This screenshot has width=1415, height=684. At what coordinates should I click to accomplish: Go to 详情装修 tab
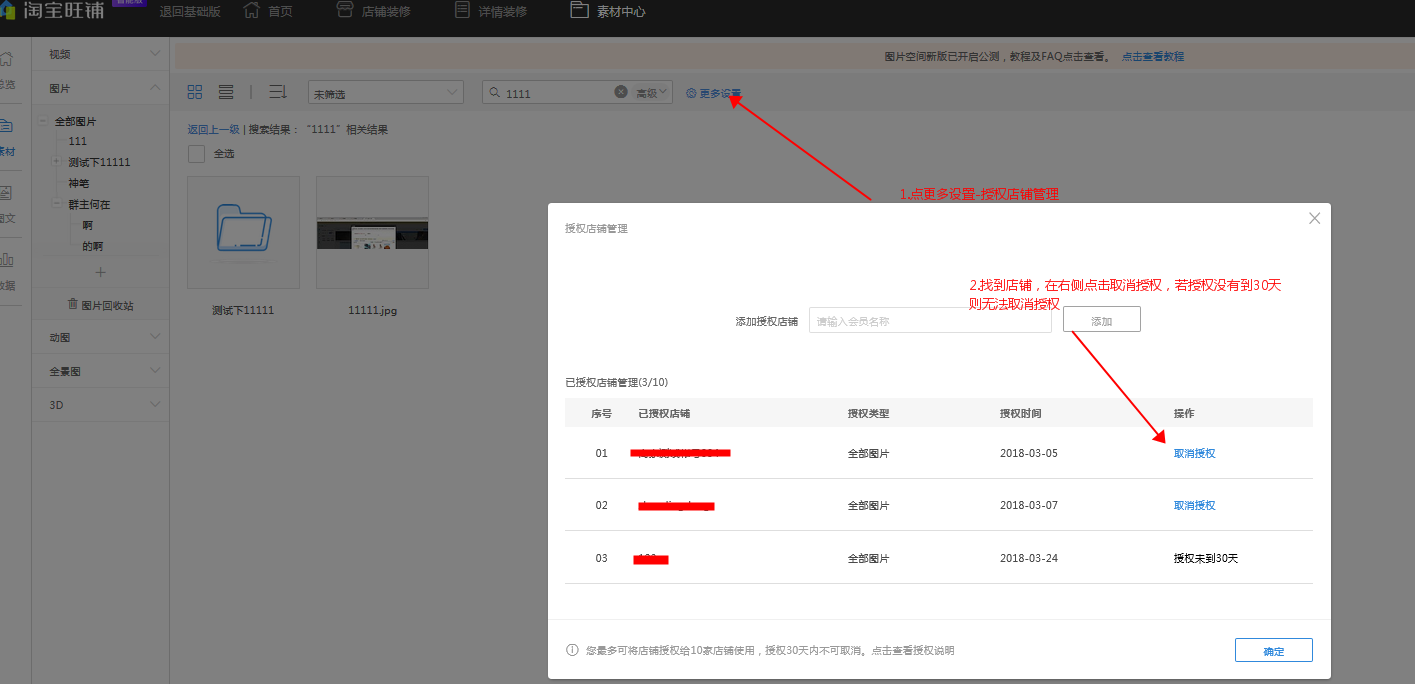(x=502, y=12)
